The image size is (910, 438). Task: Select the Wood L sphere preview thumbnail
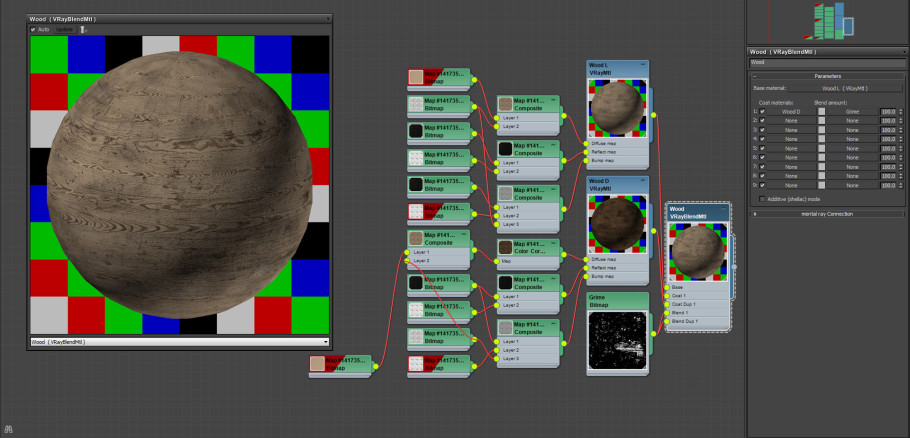(618, 108)
